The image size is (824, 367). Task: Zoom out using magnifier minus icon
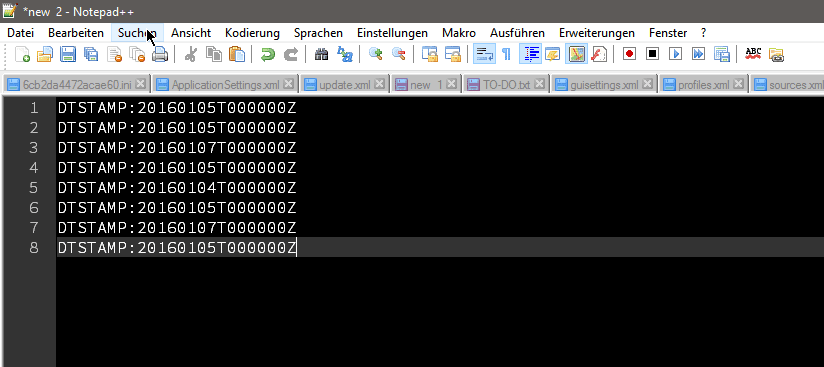tap(398, 54)
